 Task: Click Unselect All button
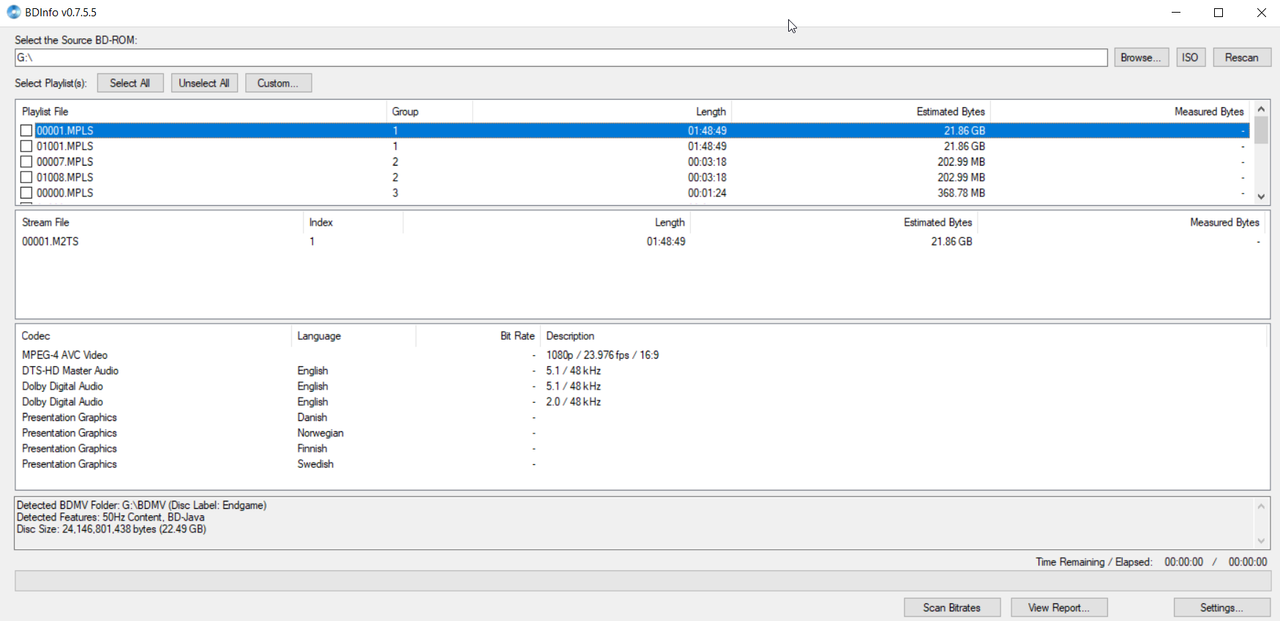click(204, 83)
